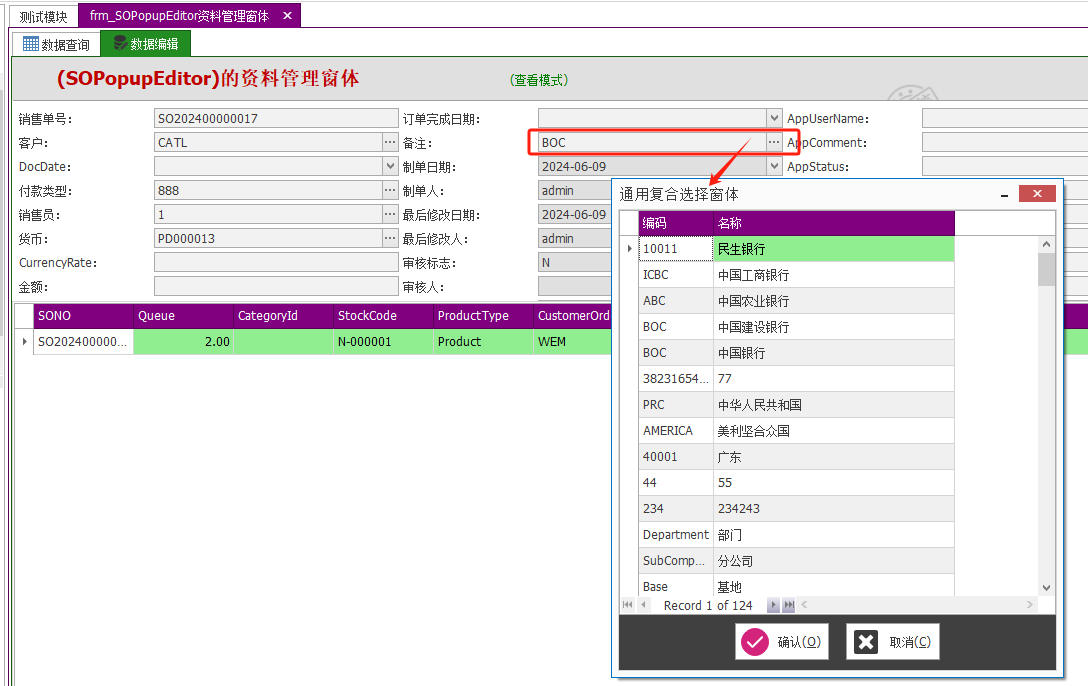This screenshot has width=1088, height=686.
Task: Expand the DocDate dropdown arrow
Action: 391,166
